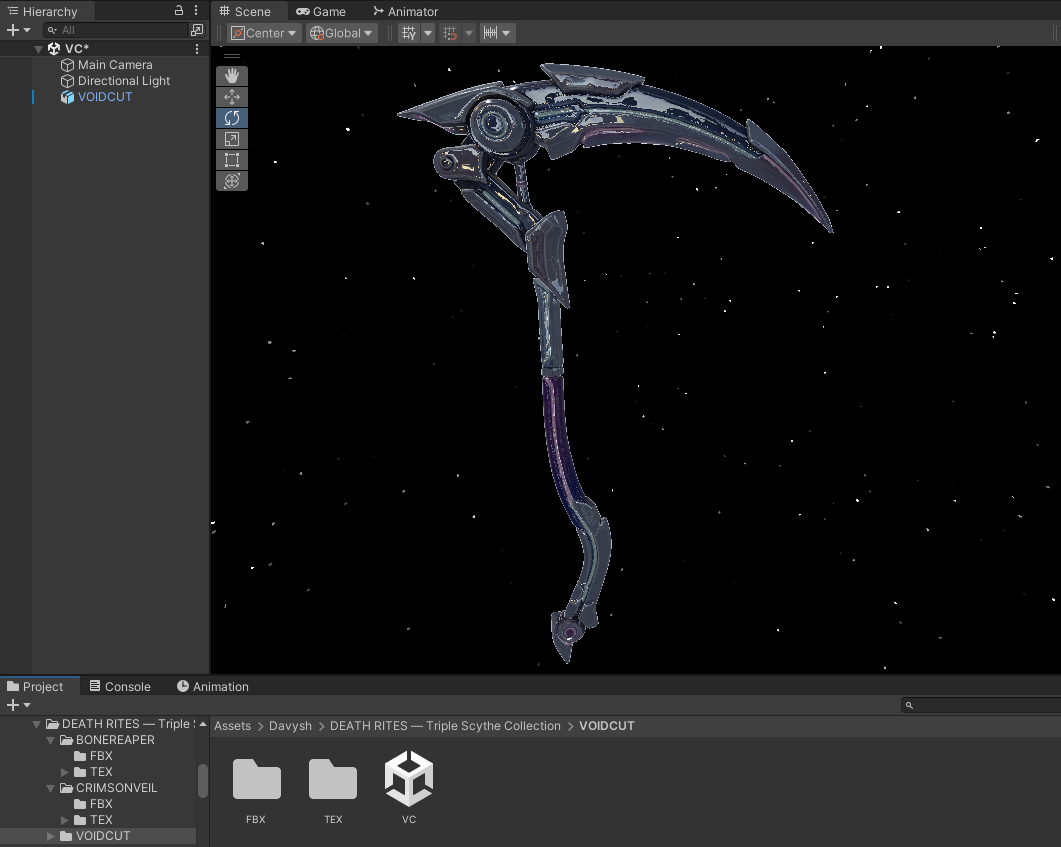Collapse the CRIMSONVEIL folder
Screen dimensions: 1061x847
50,788
